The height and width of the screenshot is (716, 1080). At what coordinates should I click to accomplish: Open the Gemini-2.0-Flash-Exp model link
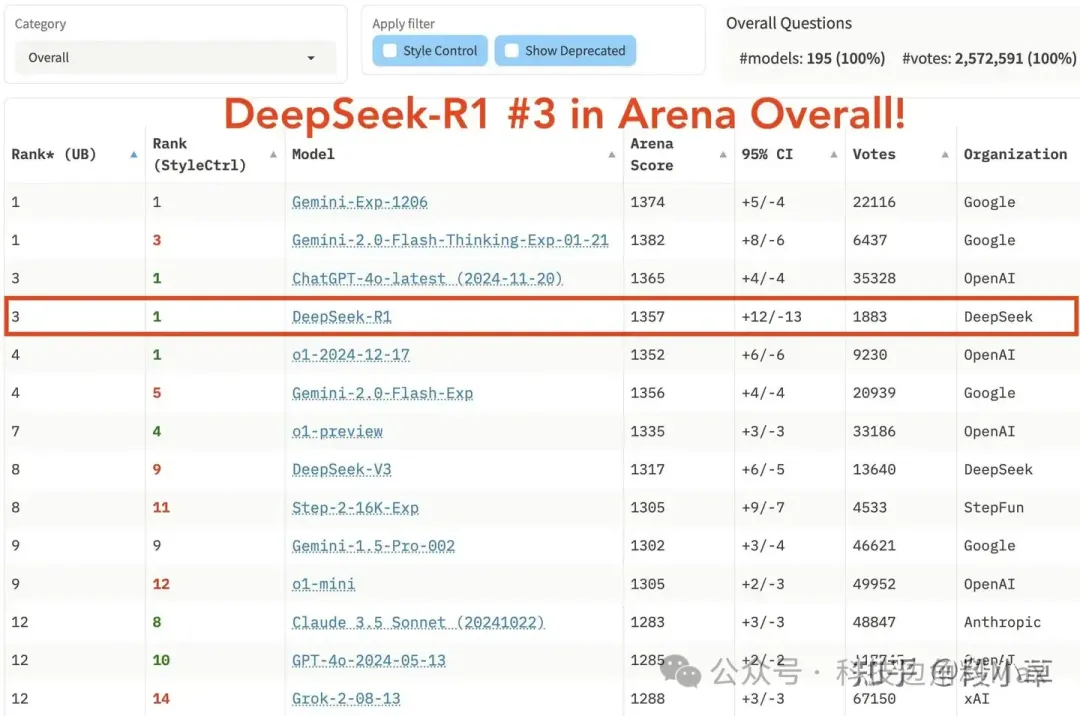pos(382,393)
